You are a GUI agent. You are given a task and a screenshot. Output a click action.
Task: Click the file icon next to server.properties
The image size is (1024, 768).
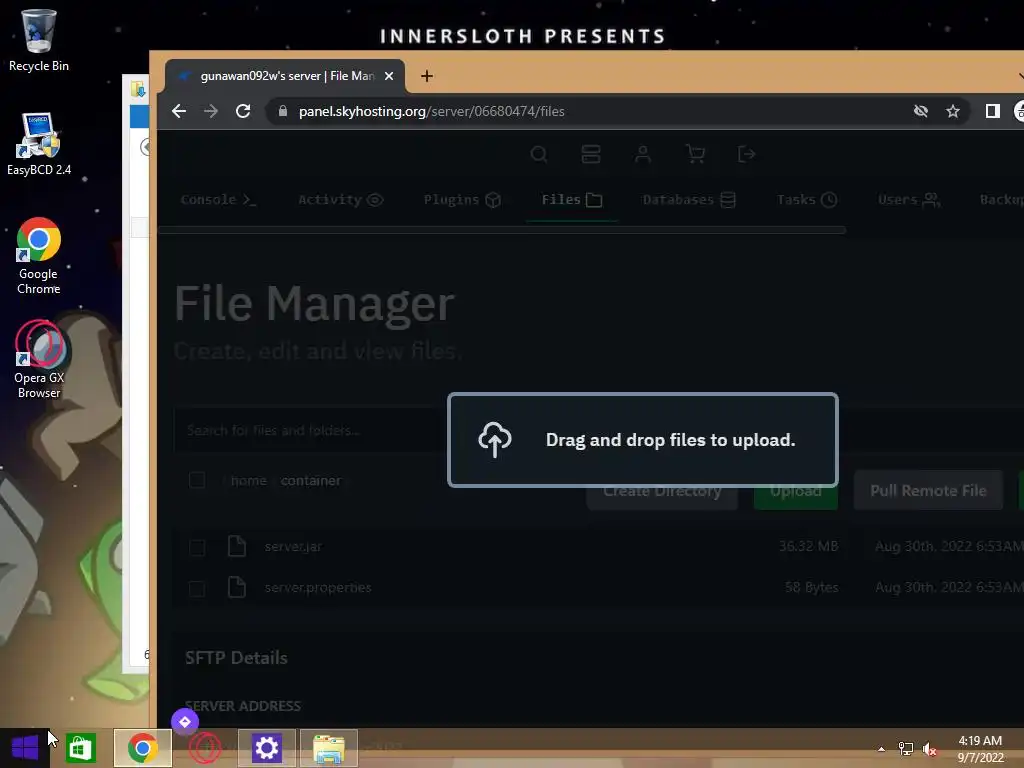pyautogui.click(x=236, y=587)
